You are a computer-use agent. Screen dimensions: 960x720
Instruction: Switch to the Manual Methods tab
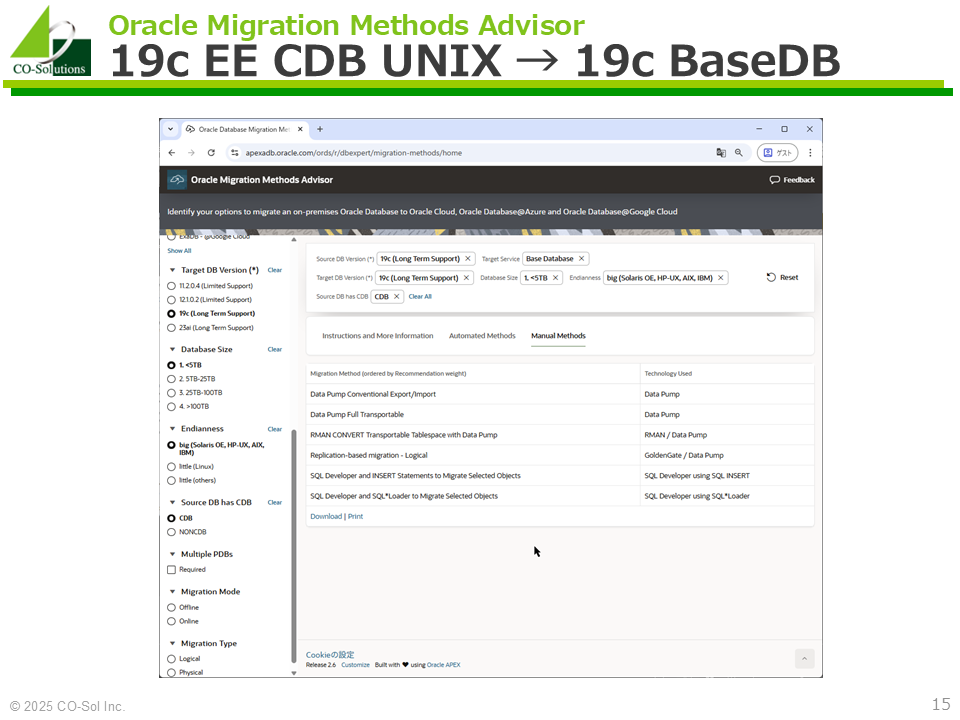click(558, 336)
